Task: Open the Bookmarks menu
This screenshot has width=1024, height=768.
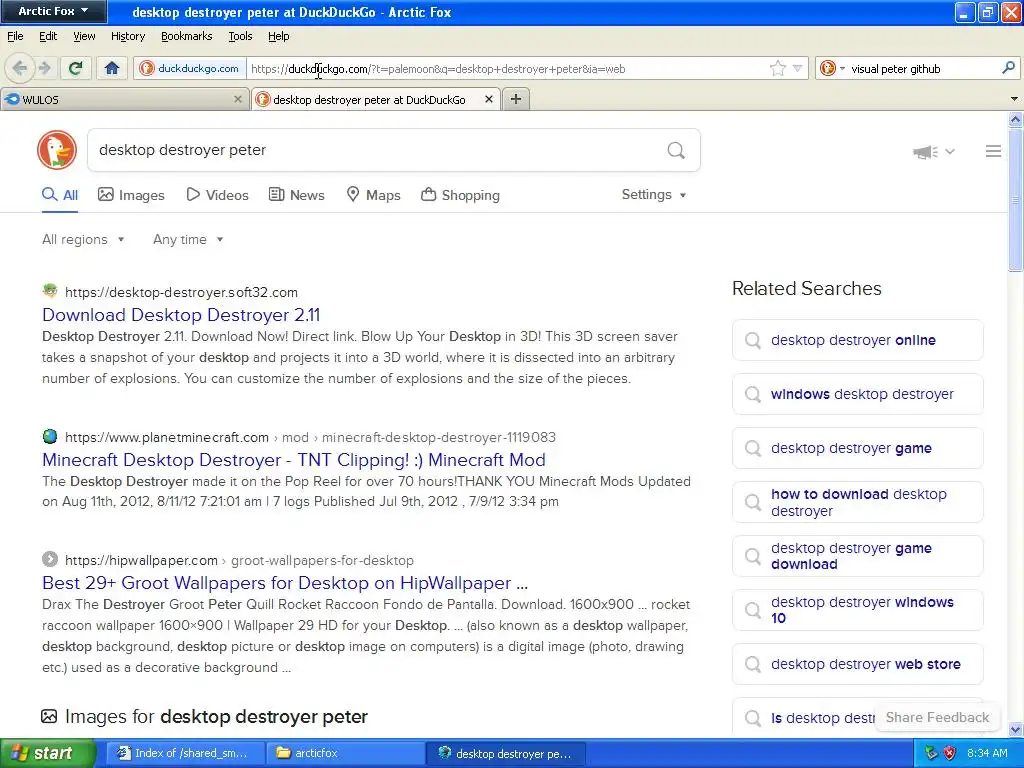Action: tap(187, 36)
